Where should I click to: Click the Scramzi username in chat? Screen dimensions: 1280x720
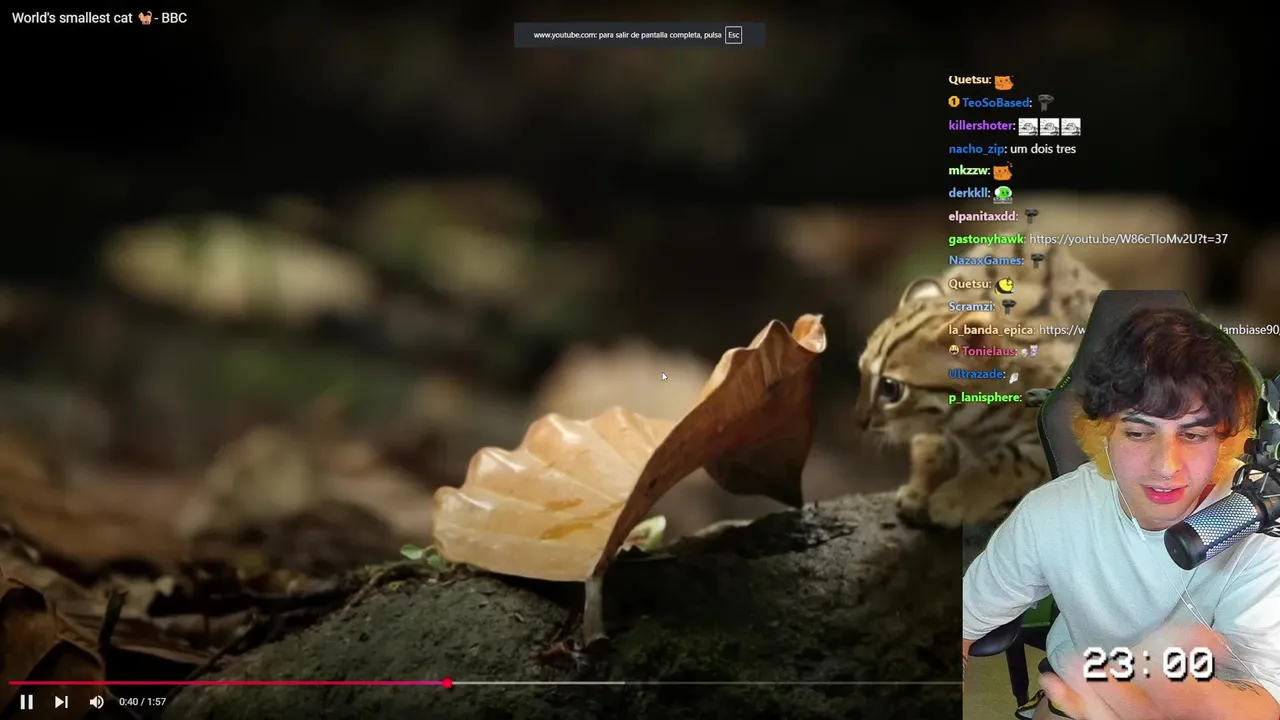coord(971,307)
